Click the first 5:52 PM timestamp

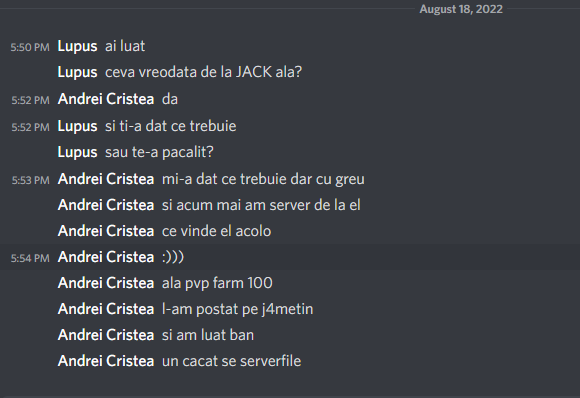(x=30, y=100)
